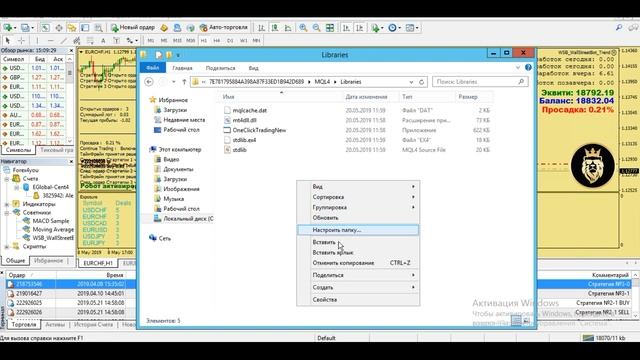Switch chart to bar chart type
Screen dimensions: 640x360
tap(261, 28)
